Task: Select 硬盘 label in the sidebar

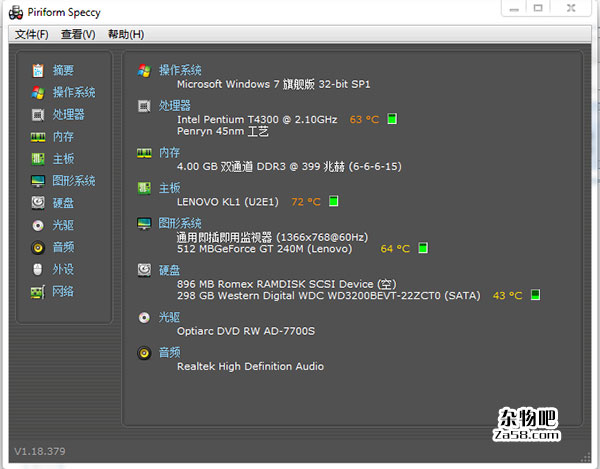Action: coord(63,203)
